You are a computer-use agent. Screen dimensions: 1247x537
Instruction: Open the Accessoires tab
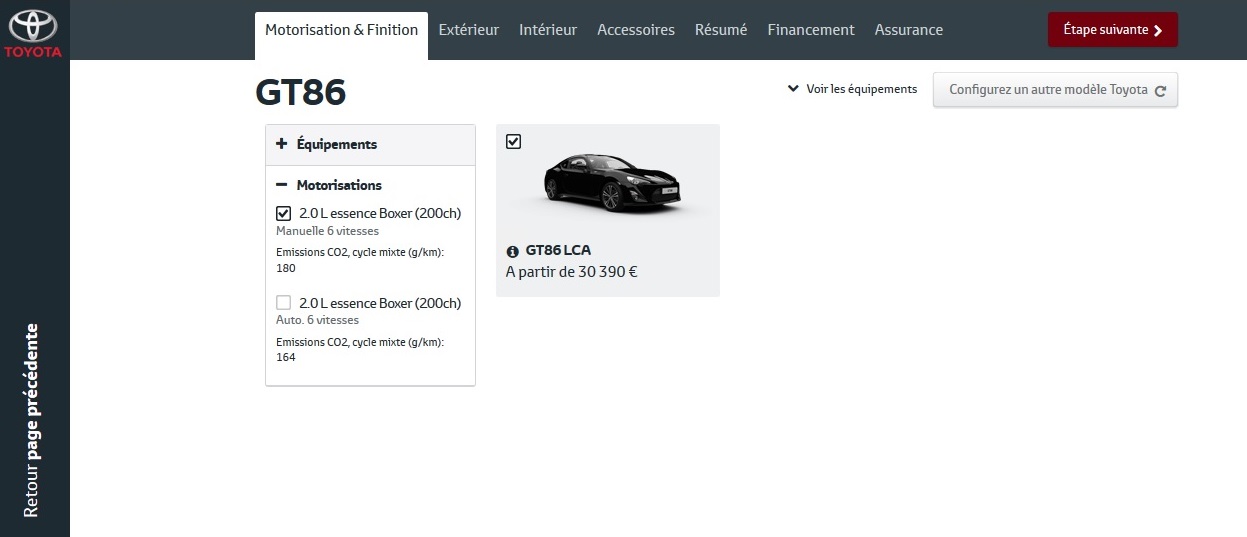[636, 30]
